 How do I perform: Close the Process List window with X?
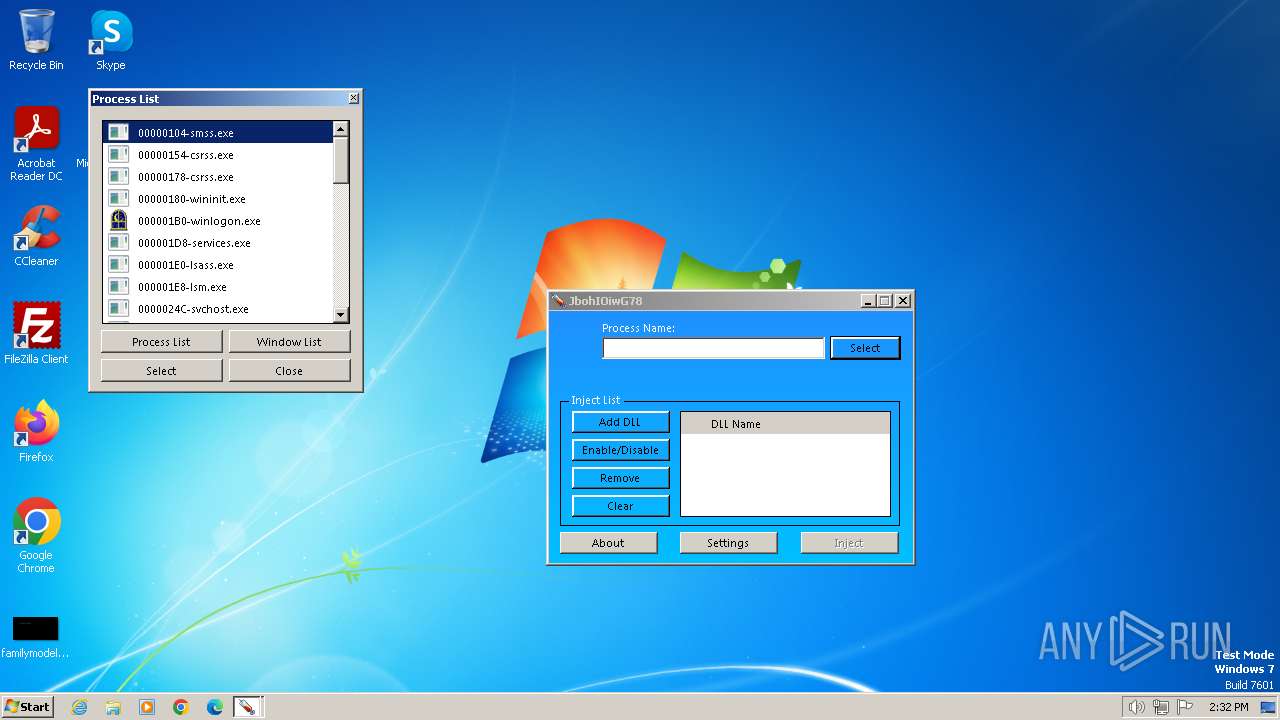[353, 98]
